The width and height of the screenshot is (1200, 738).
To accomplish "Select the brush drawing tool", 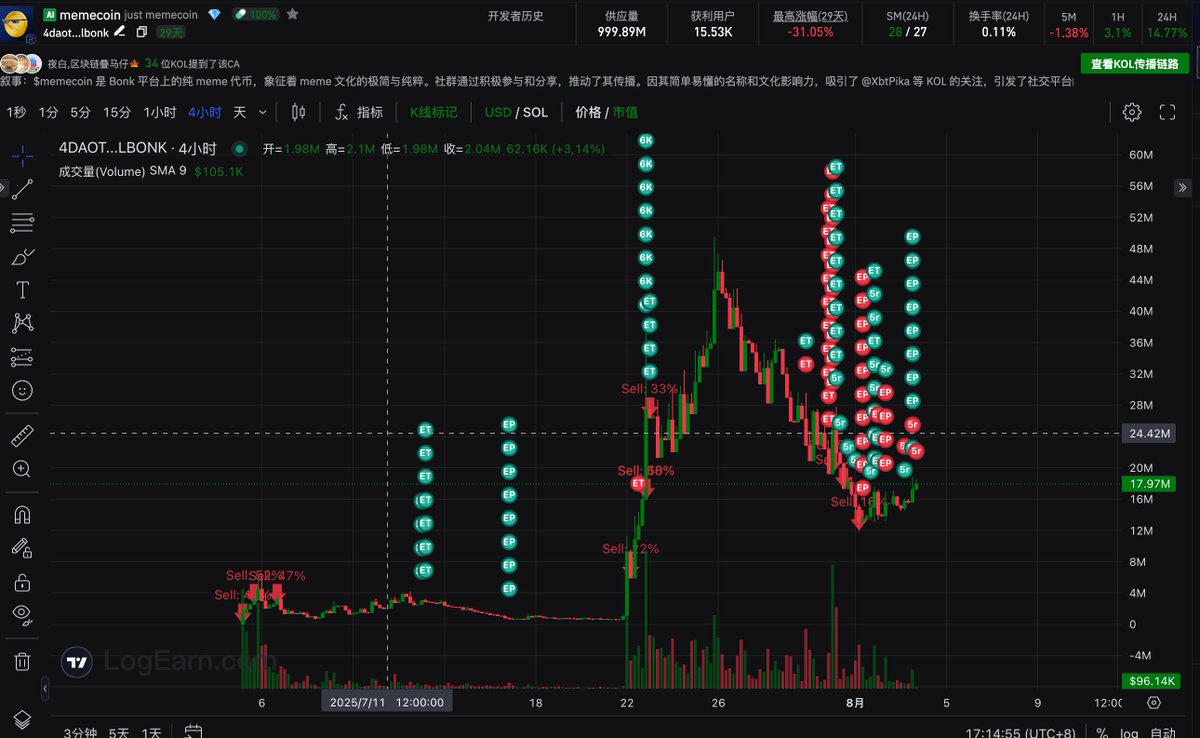I will tap(22, 256).
